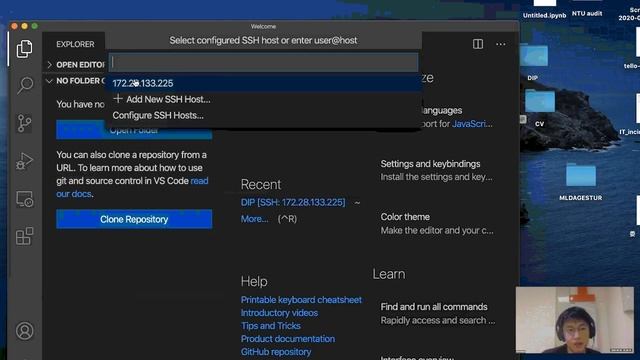Open recent DIP SSH workspace link
640x360 pixels.
tap(293, 202)
